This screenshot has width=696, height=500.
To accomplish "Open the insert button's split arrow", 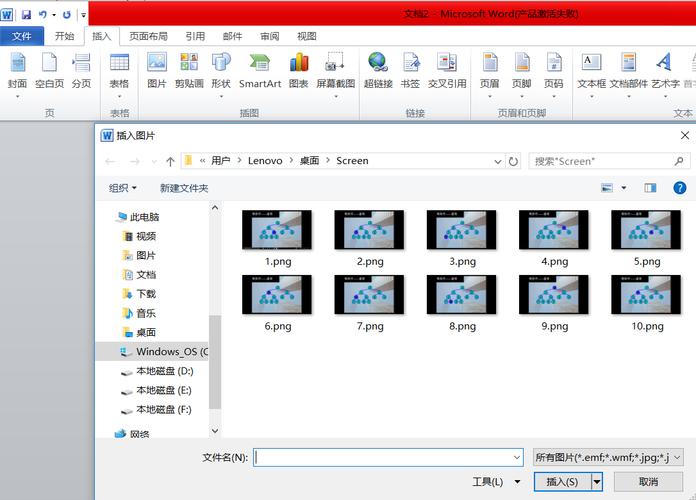I will pyautogui.click(x=597, y=482).
